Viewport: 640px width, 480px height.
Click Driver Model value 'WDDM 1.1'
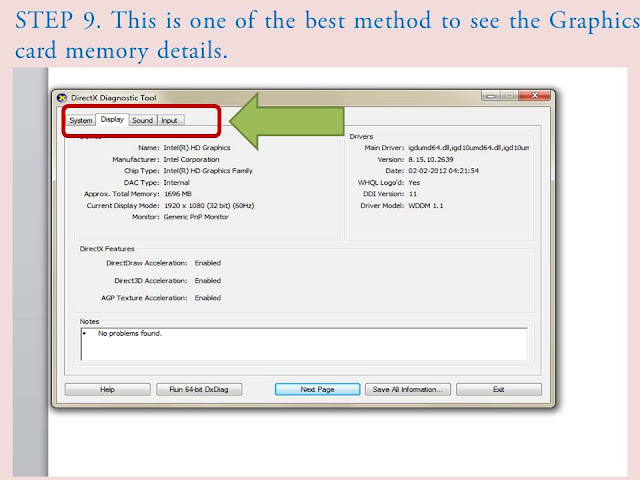click(425, 206)
